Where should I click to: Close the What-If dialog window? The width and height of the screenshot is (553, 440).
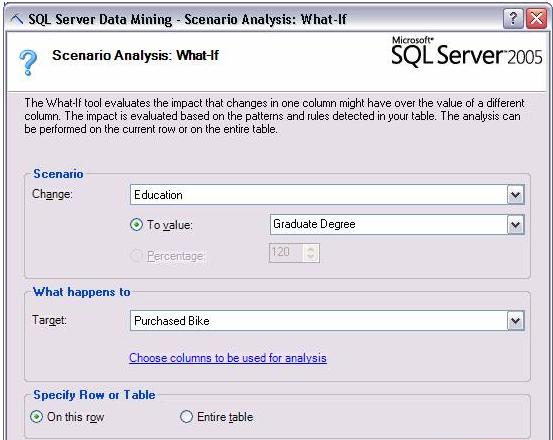[x=536, y=18]
